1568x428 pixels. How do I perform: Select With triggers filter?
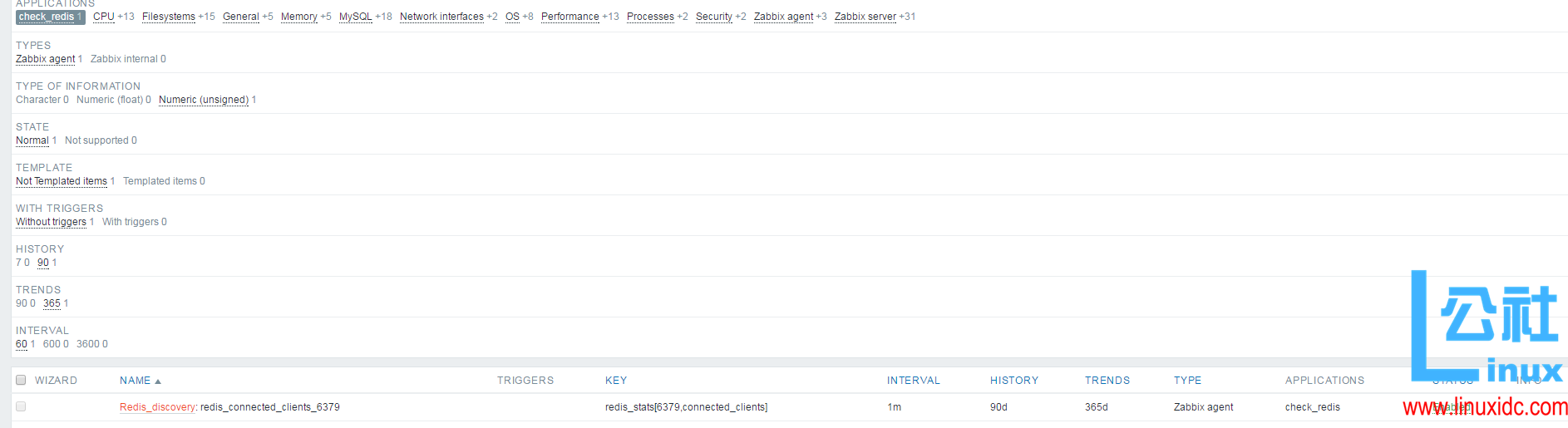pyautogui.click(x=131, y=222)
